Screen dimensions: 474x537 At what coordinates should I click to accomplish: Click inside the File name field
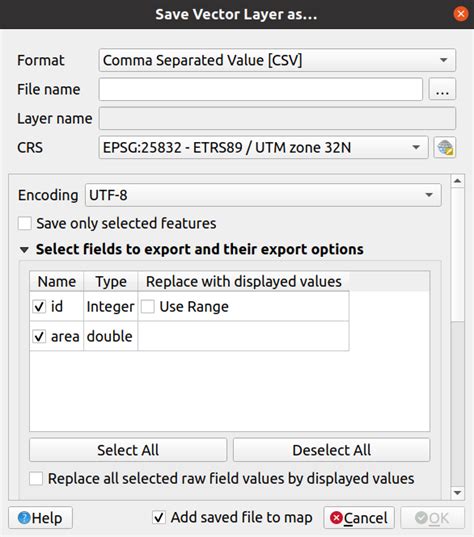[x=261, y=89]
